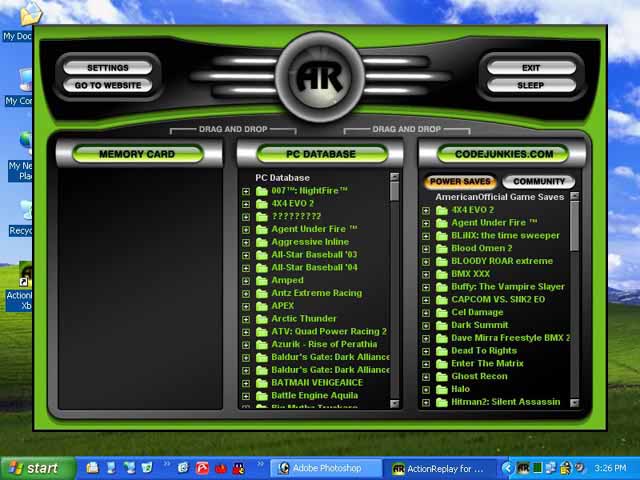Image resolution: width=640 pixels, height=480 pixels.
Task: Switch to Adobe Photoshop taskbar button
Action: tap(327, 469)
